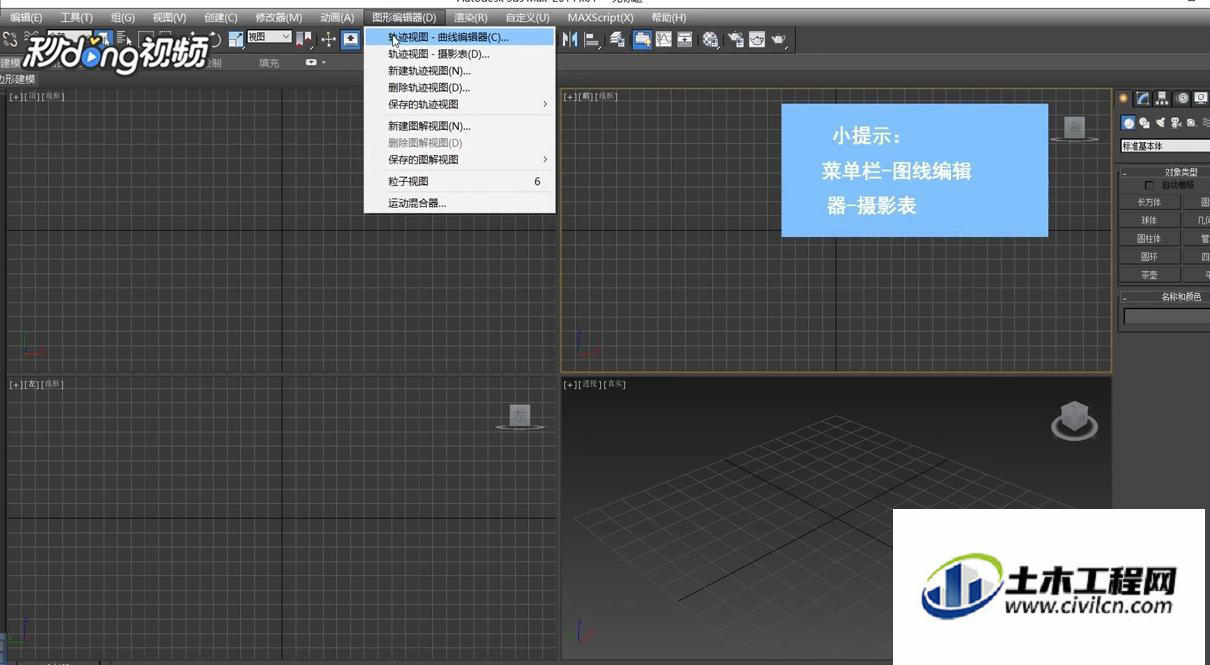Click the 茶壶 teapot button

[x=1150, y=275]
